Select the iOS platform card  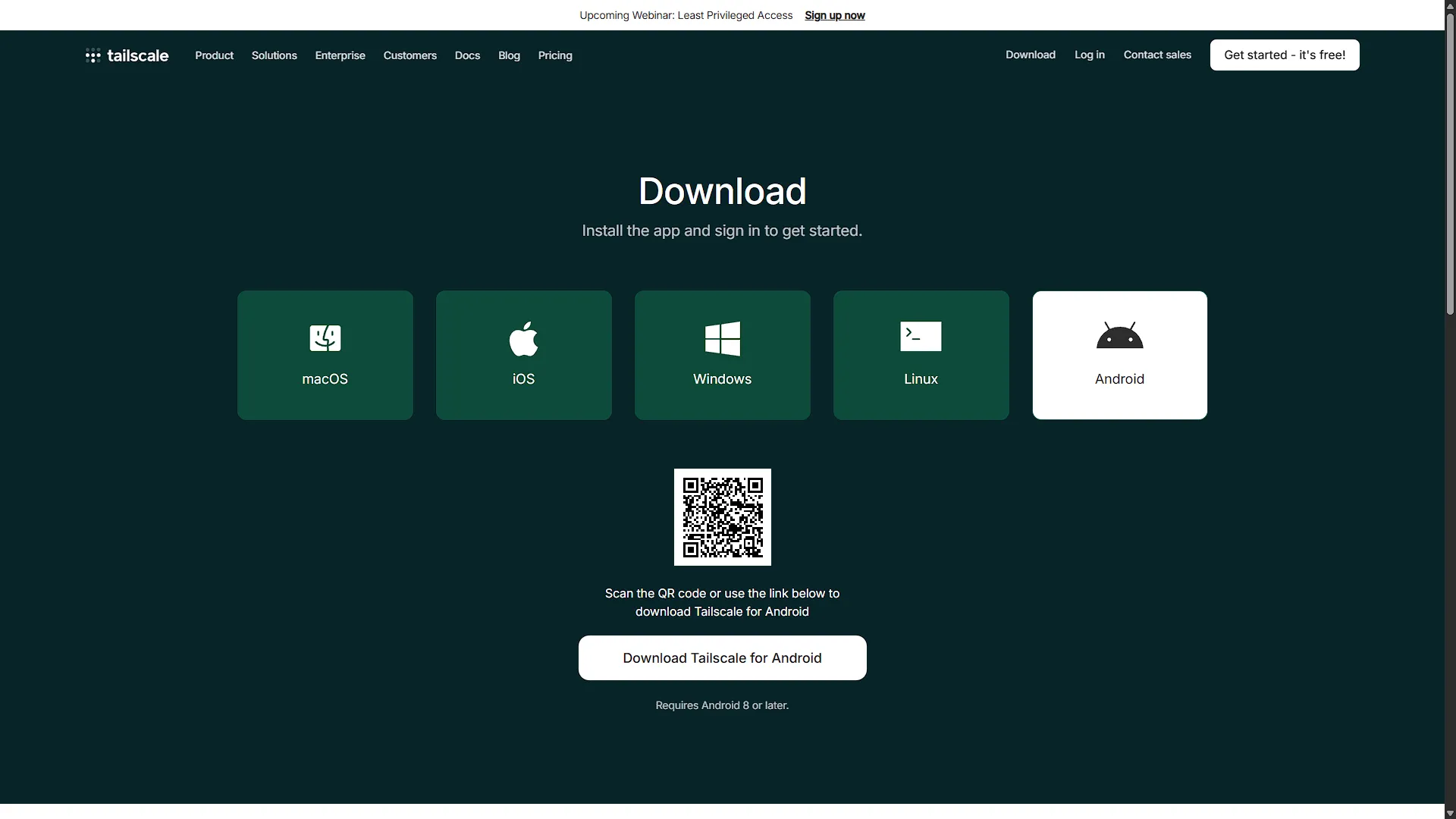[x=524, y=355]
